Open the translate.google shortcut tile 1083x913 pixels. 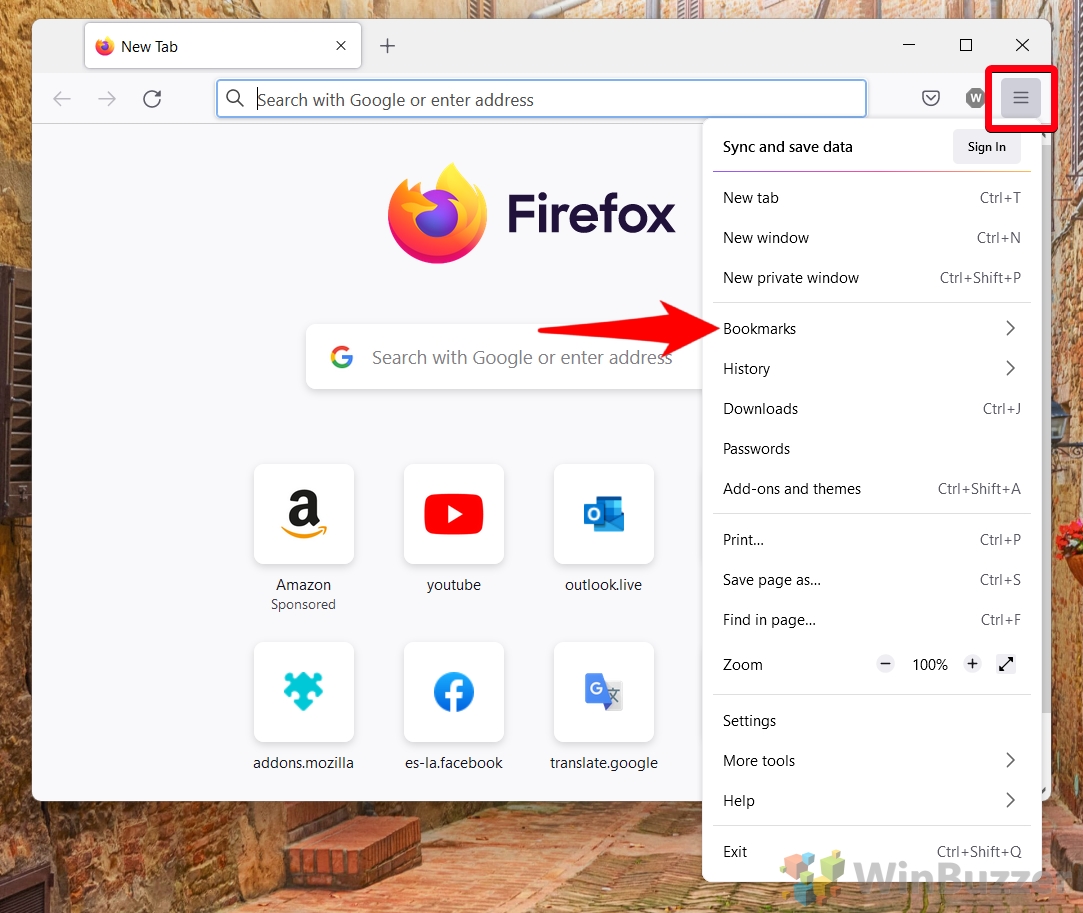604,692
